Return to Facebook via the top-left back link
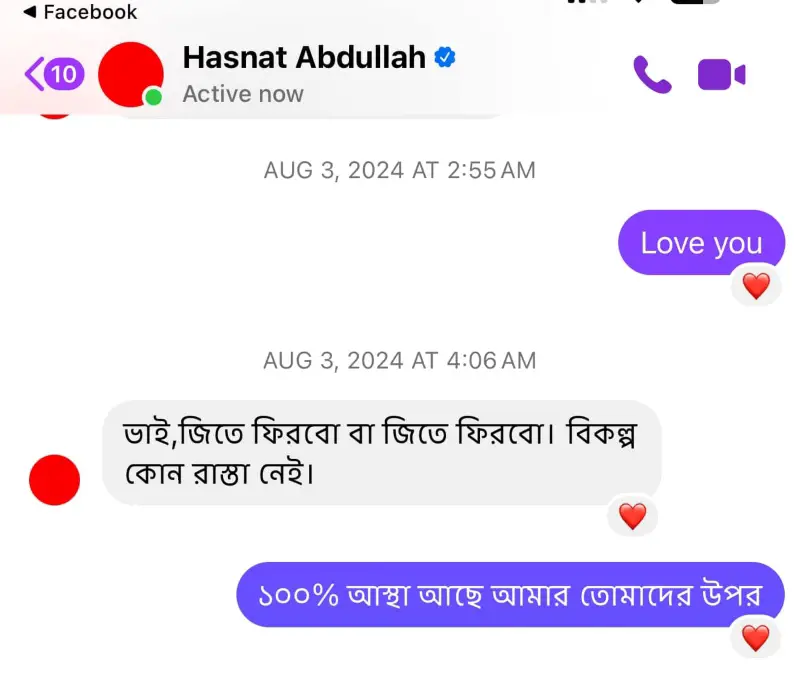Image resolution: width=800 pixels, height=694 pixels. pyautogui.click(x=80, y=12)
